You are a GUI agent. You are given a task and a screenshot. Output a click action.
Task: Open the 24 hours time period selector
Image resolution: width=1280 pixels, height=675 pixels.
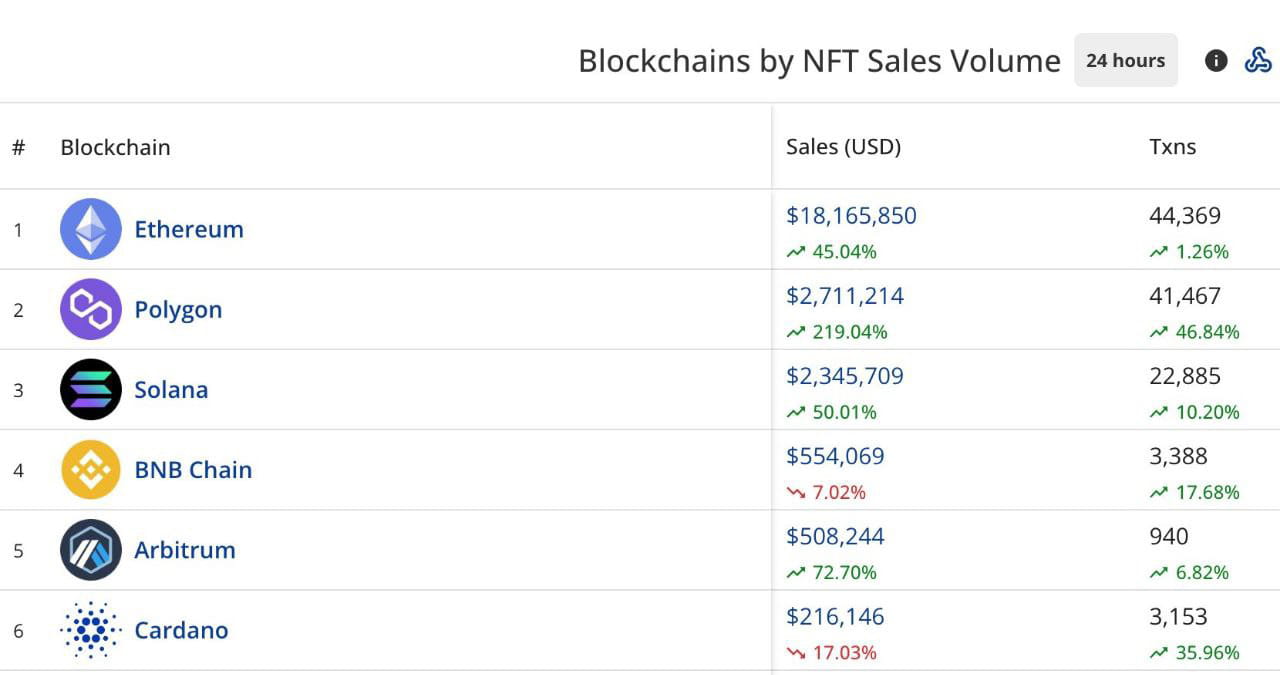coord(1125,60)
